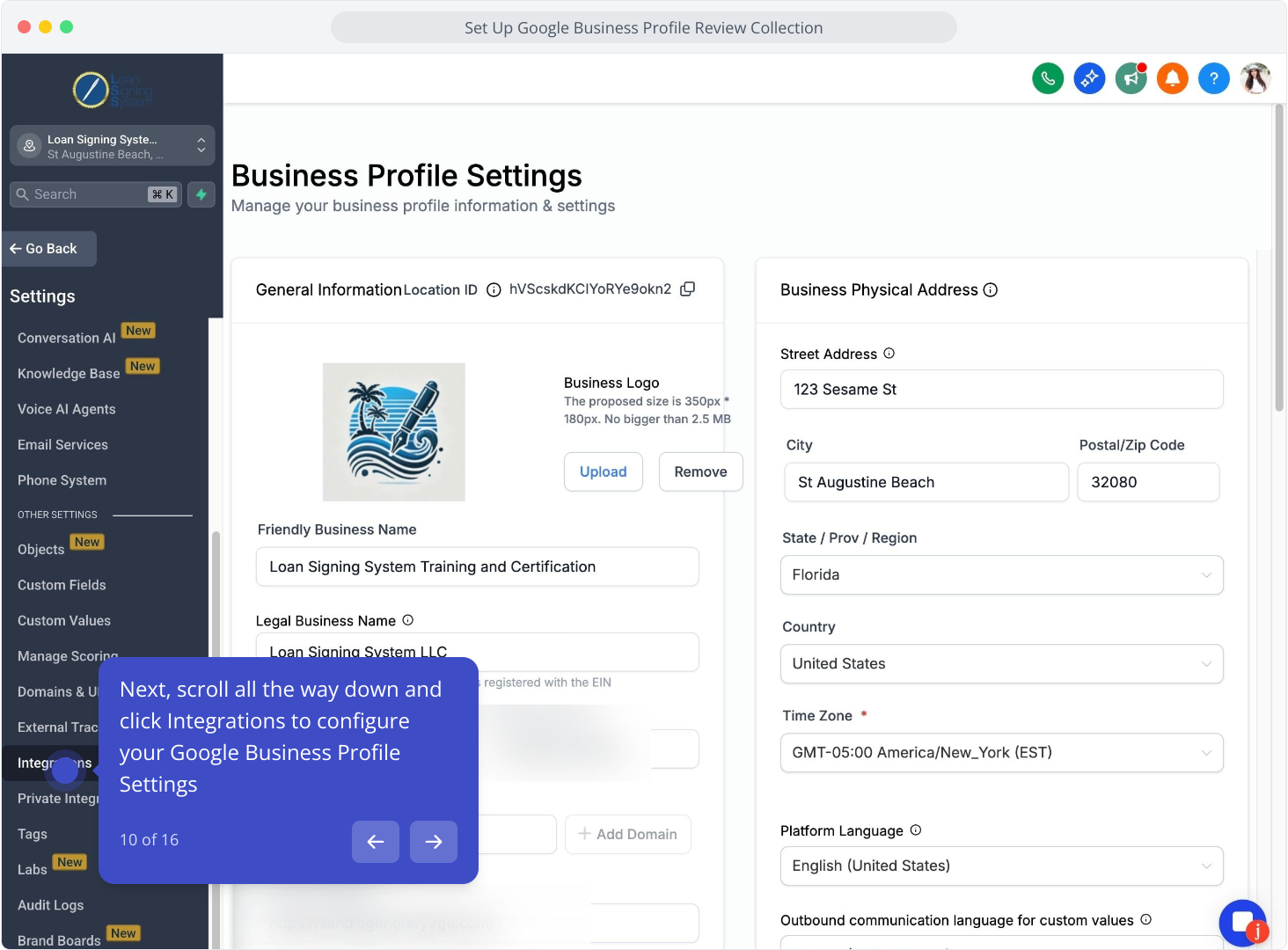This screenshot has width=1288, height=950.
Task: Open the orange notifications bell
Action: [x=1173, y=78]
